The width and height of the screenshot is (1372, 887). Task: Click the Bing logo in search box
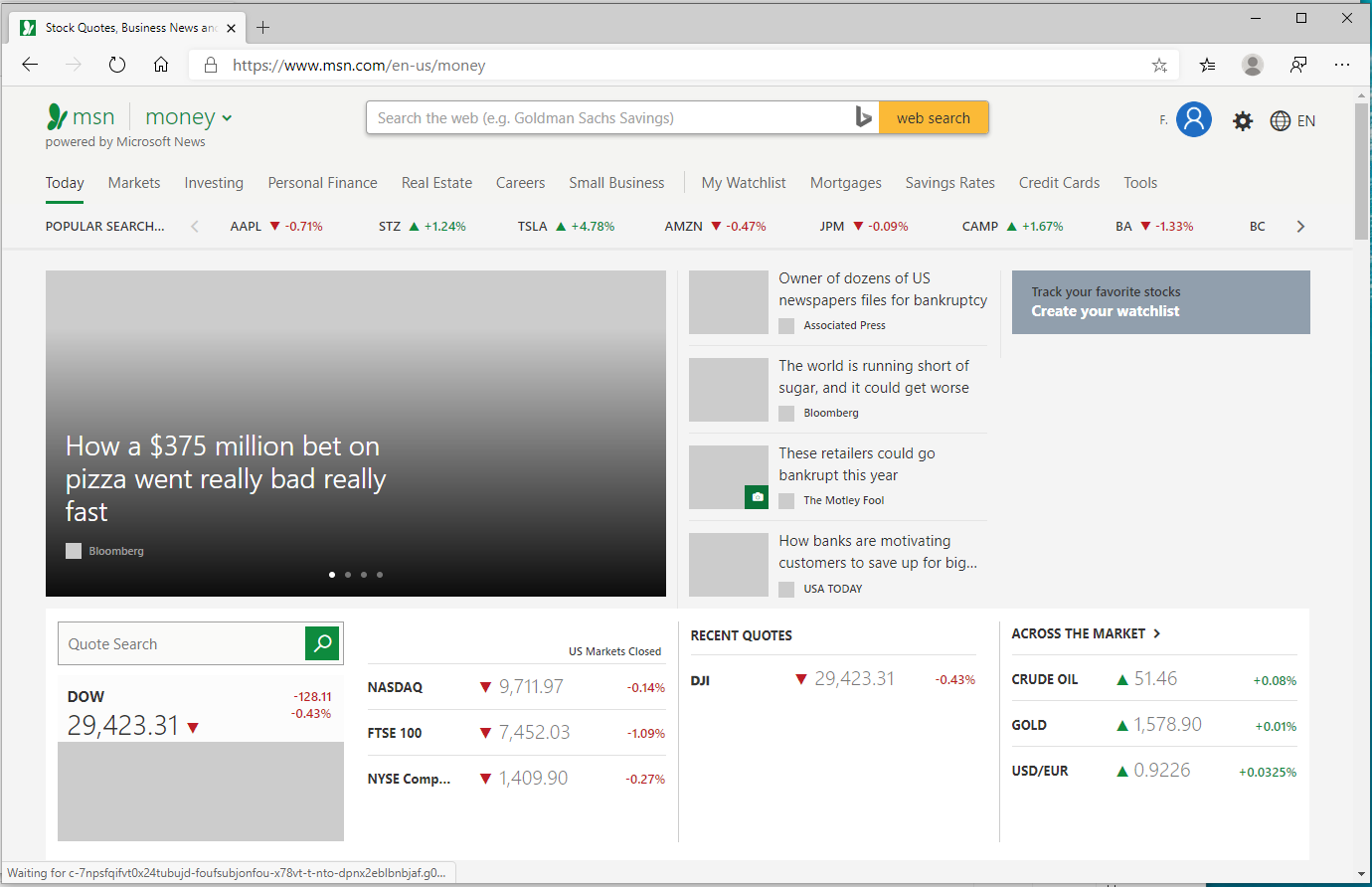[x=864, y=117]
